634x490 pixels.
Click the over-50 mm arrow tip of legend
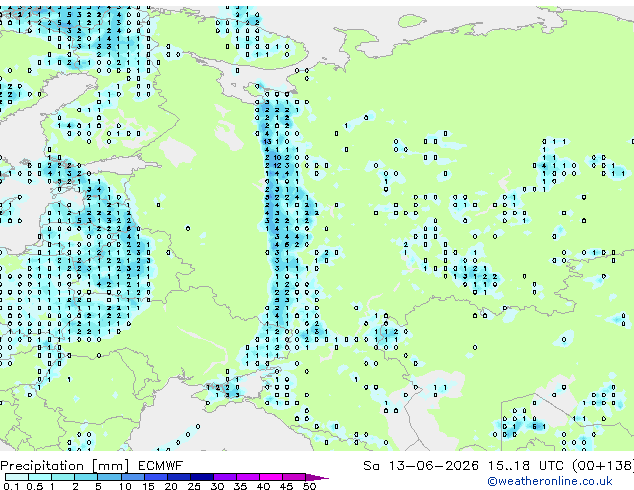point(317,477)
